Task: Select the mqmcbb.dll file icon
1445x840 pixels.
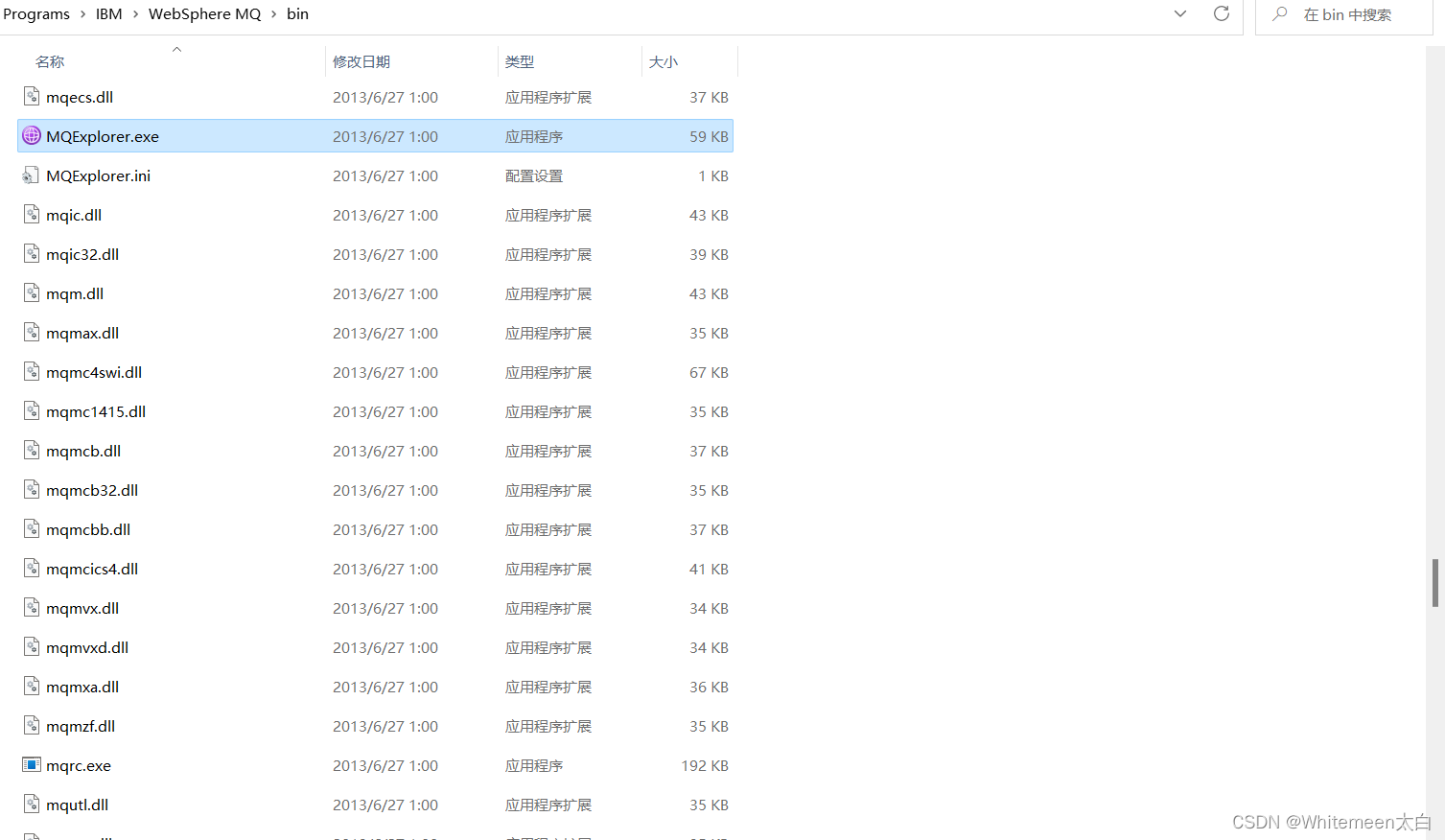Action: (x=32, y=529)
